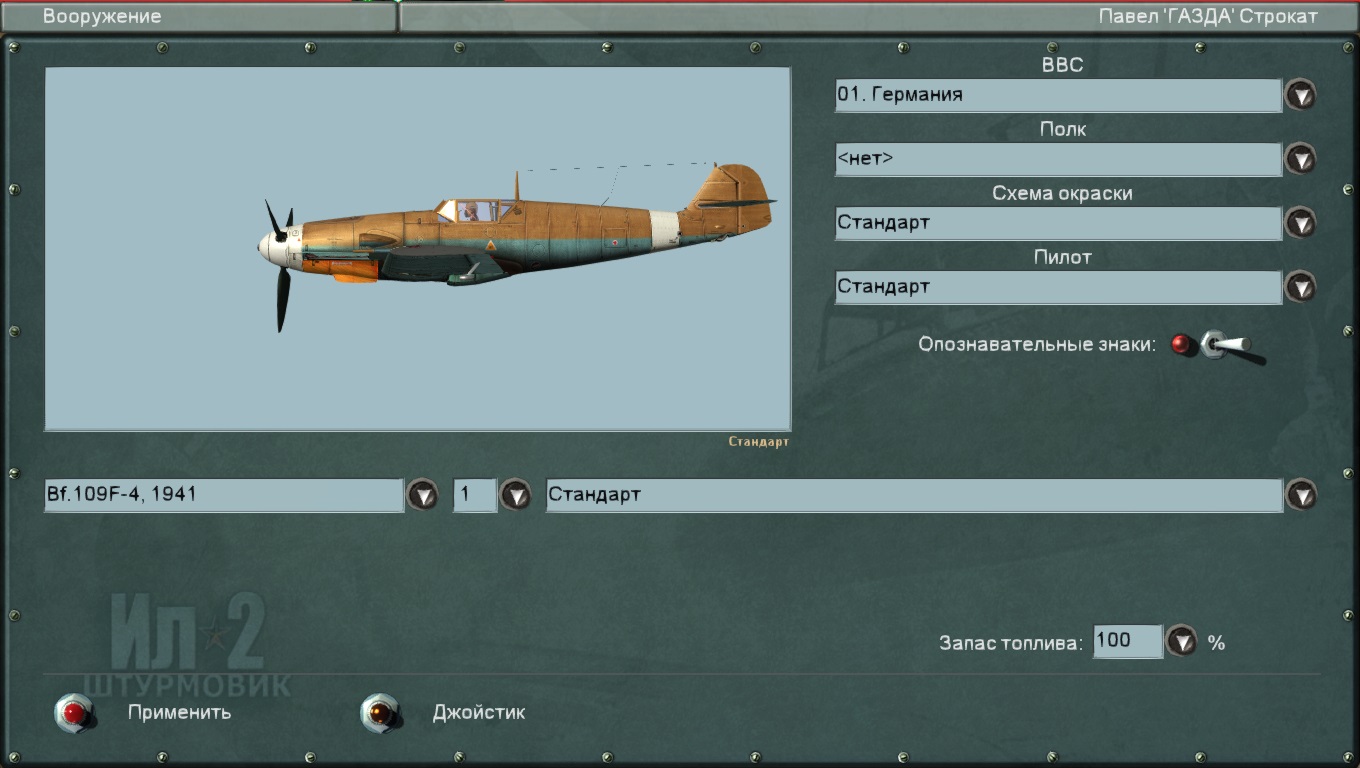Click the aircraft number field showing 1
1360x768 pixels.
coord(475,495)
